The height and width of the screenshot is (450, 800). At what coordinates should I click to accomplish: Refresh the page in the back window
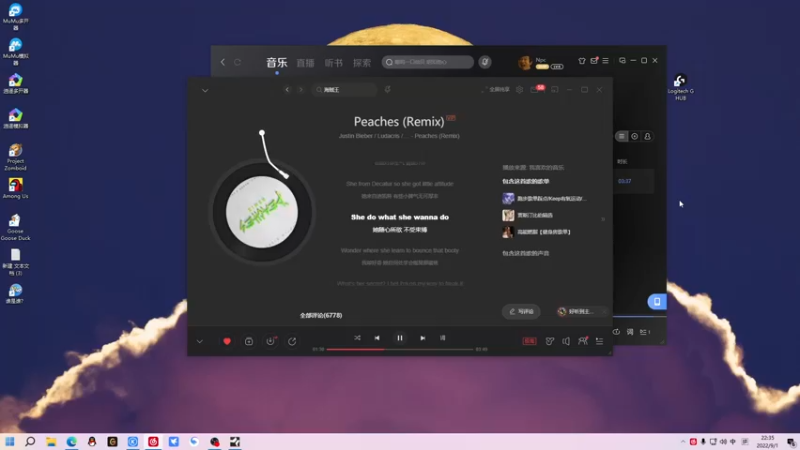(x=237, y=62)
